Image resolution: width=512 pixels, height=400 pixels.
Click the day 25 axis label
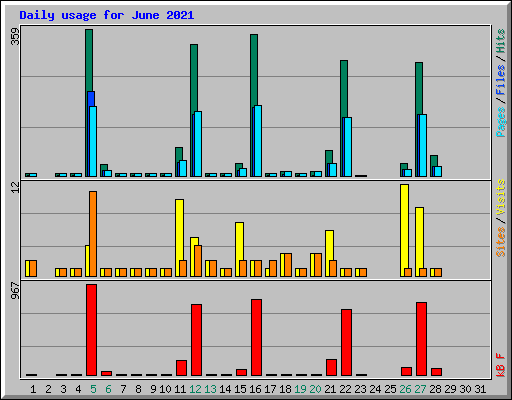click(x=390, y=389)
